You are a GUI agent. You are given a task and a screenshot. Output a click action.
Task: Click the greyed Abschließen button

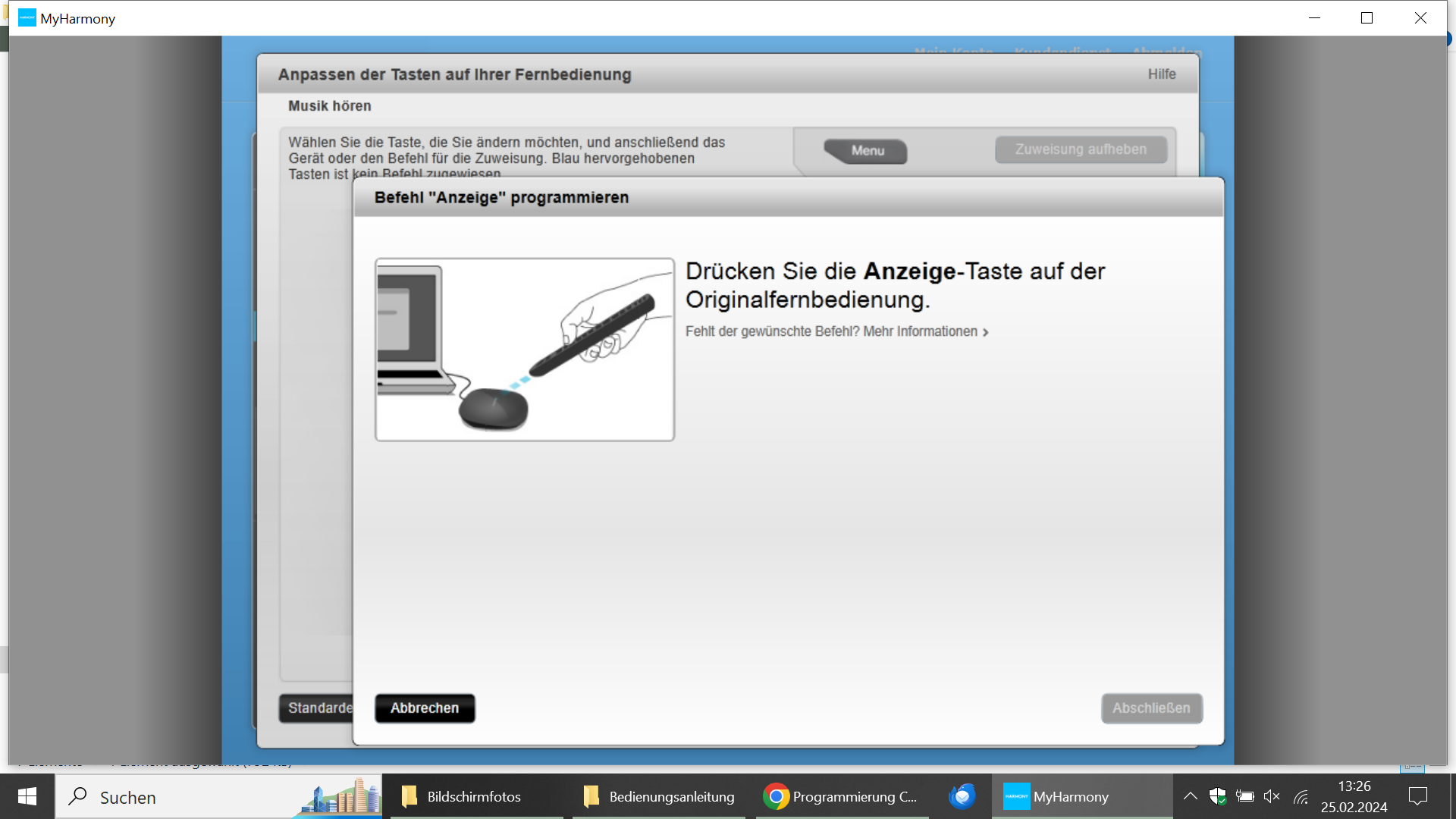click(x=1151, y=708)
